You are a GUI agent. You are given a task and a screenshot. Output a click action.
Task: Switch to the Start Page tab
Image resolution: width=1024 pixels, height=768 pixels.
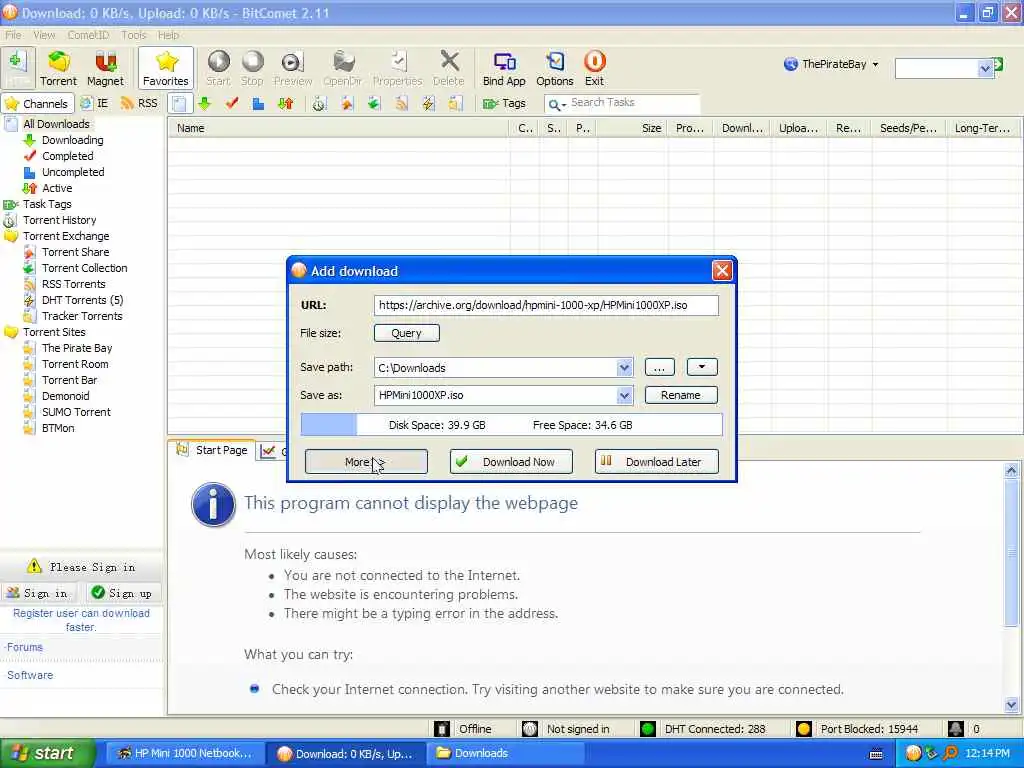point(213,450)
